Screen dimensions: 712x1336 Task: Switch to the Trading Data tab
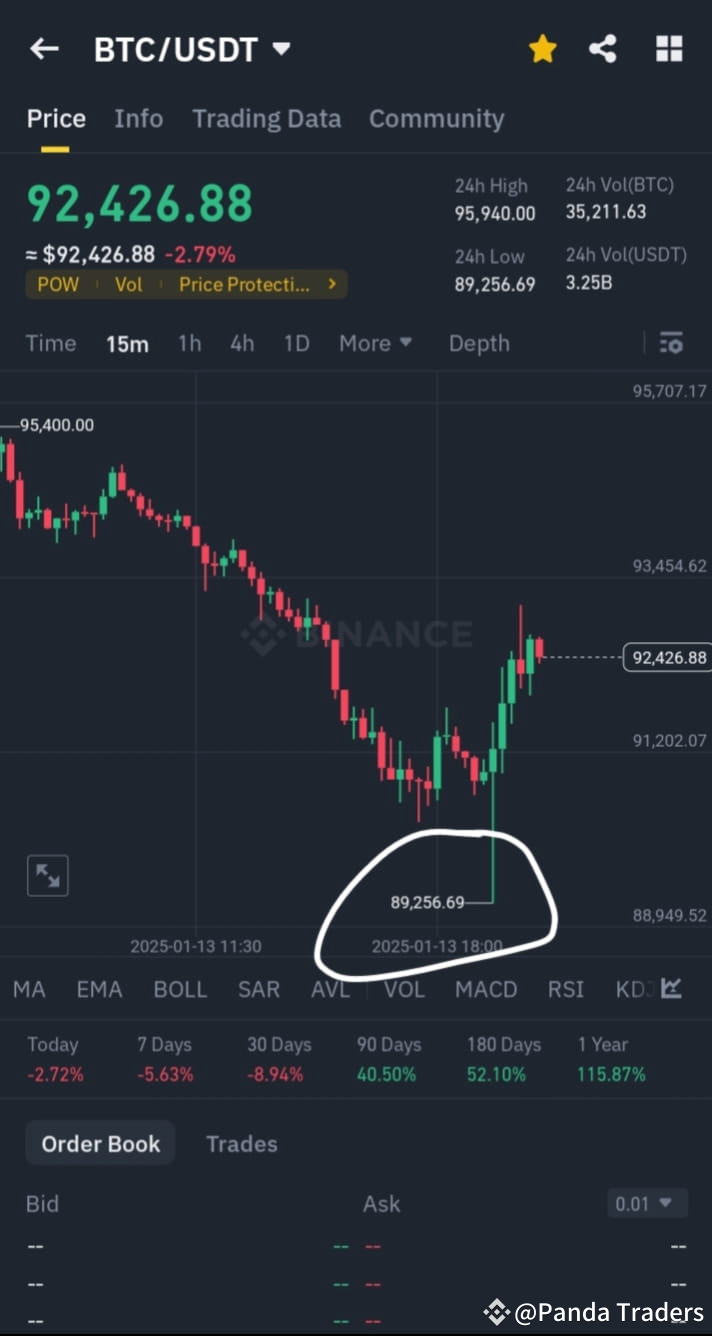click(x=266, y=118)
